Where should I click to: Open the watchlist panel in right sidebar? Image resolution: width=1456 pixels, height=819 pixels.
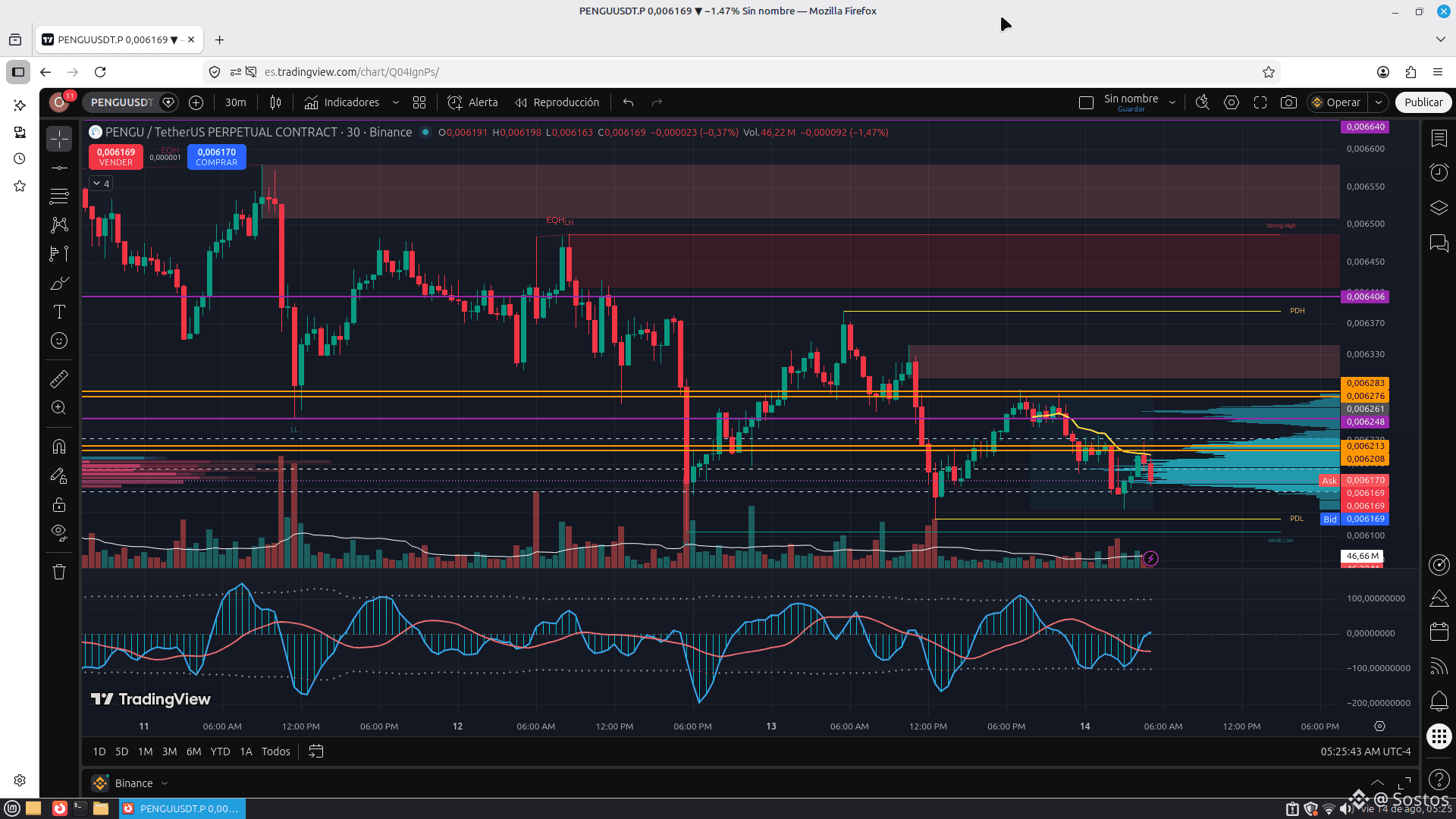coord(1439,139)
